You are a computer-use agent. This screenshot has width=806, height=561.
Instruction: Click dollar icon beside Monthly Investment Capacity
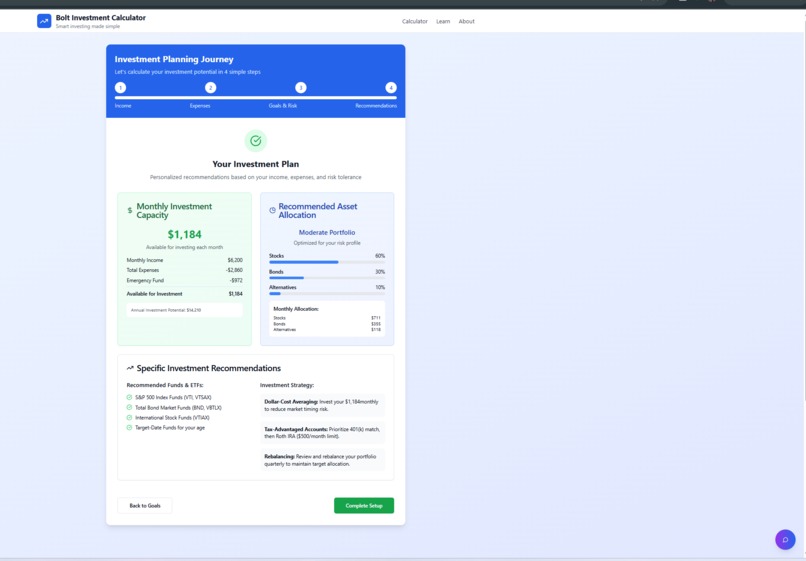(130, 210)
